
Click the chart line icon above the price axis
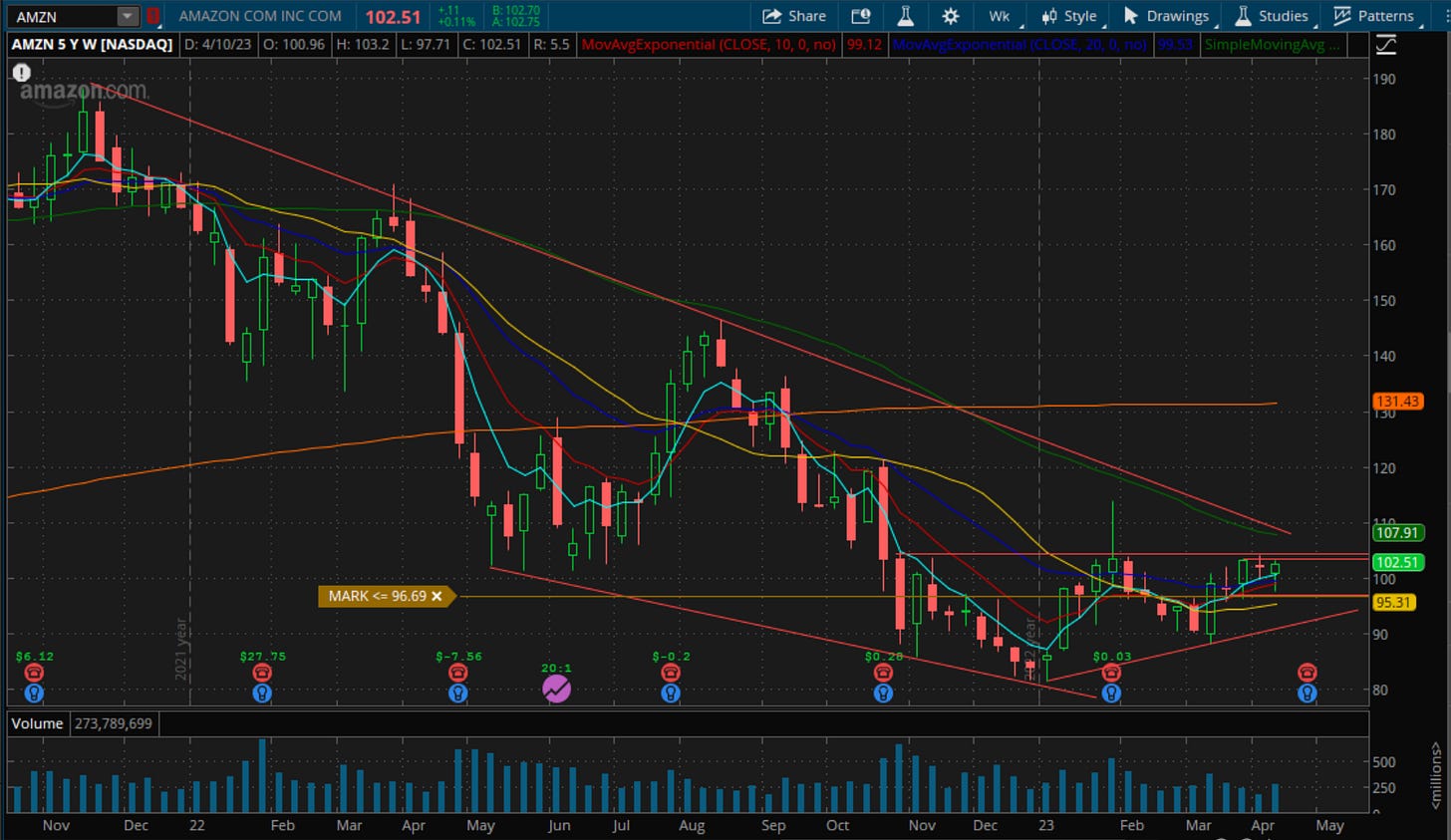pyautogui.click(x=1385, y=45)
